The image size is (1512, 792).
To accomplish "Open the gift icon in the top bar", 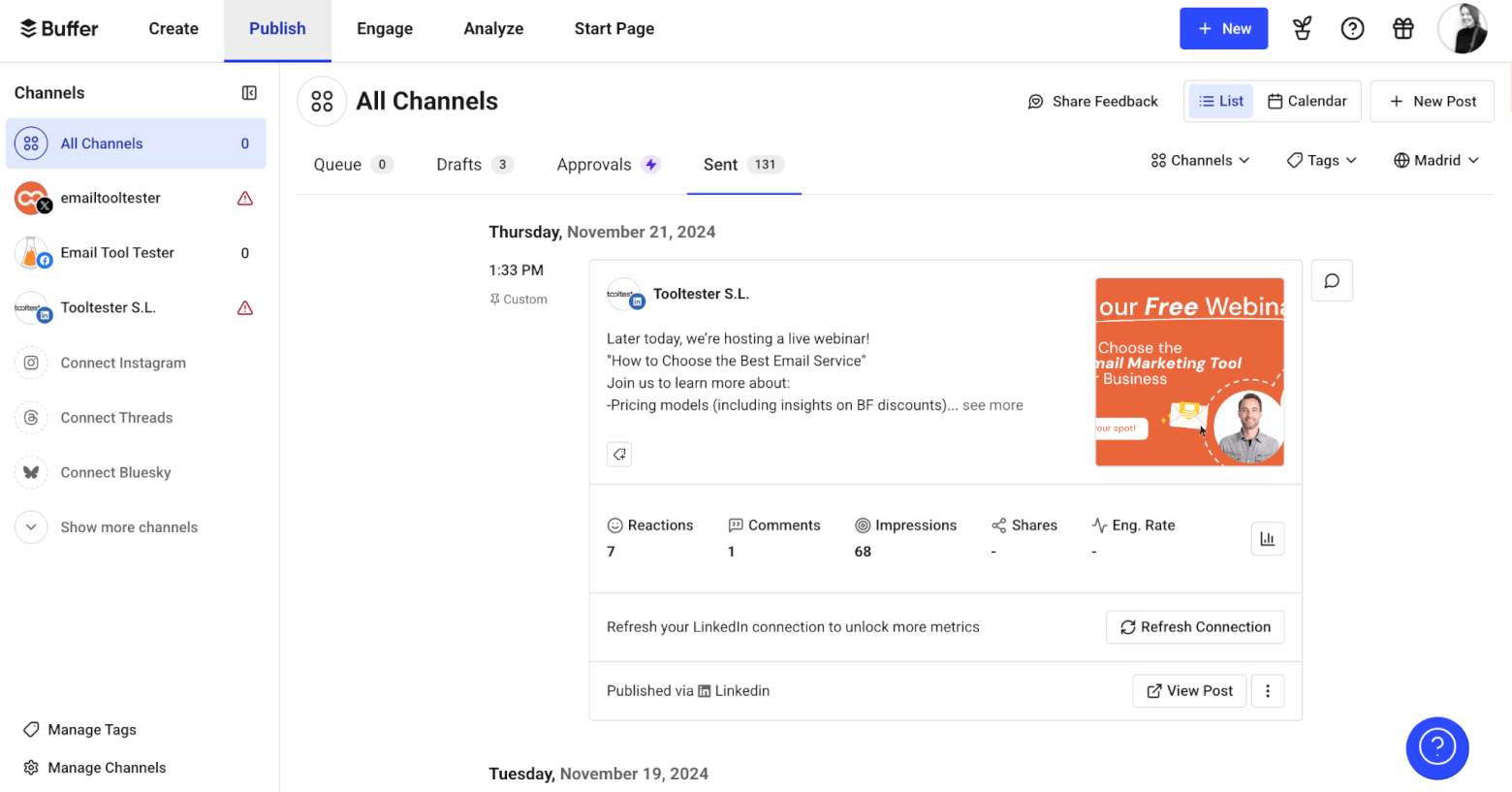I will (1402, 28).
